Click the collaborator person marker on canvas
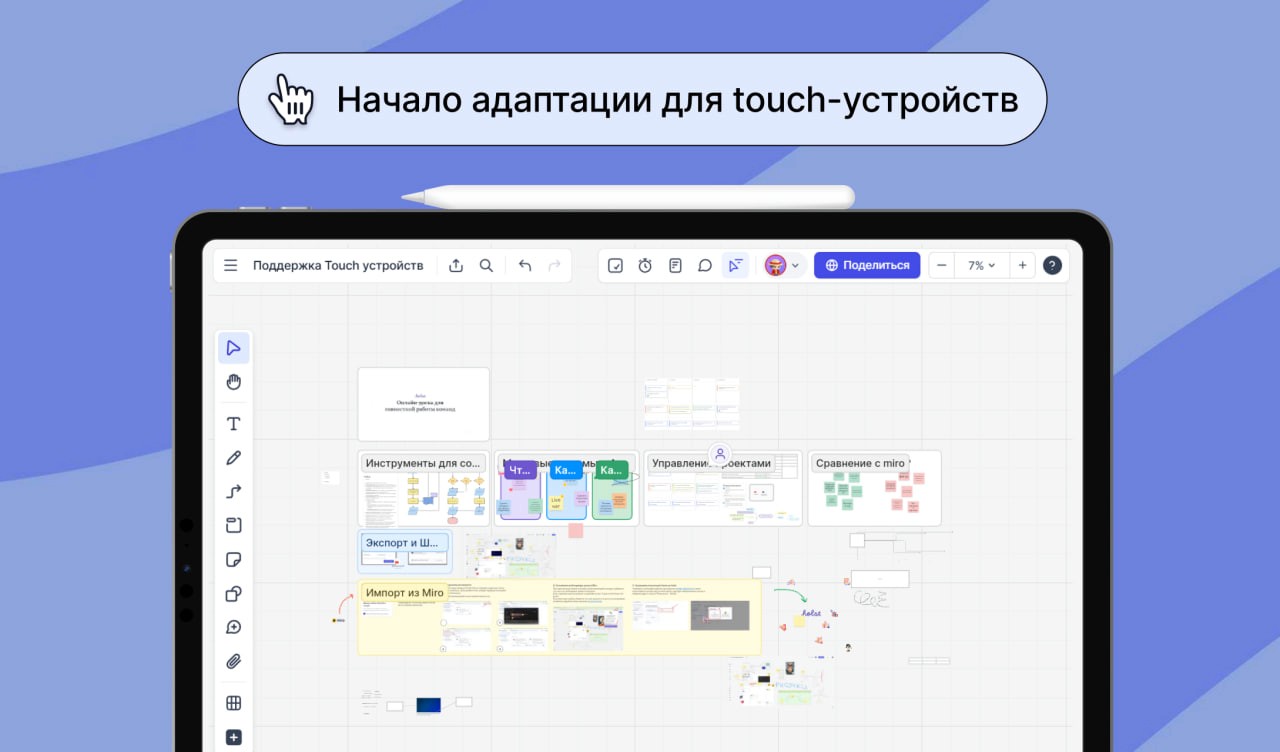 tap(719, 454)
